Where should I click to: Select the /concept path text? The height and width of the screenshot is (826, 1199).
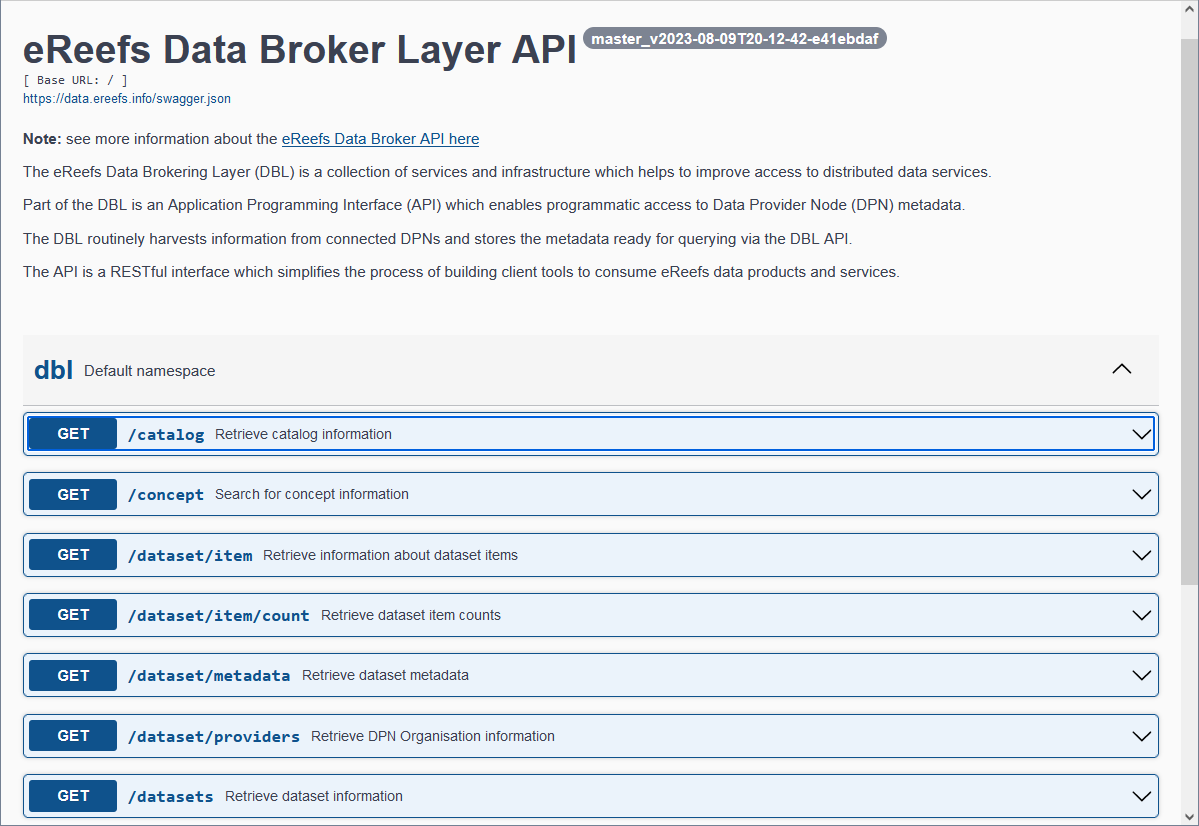(x=166, y=495)
